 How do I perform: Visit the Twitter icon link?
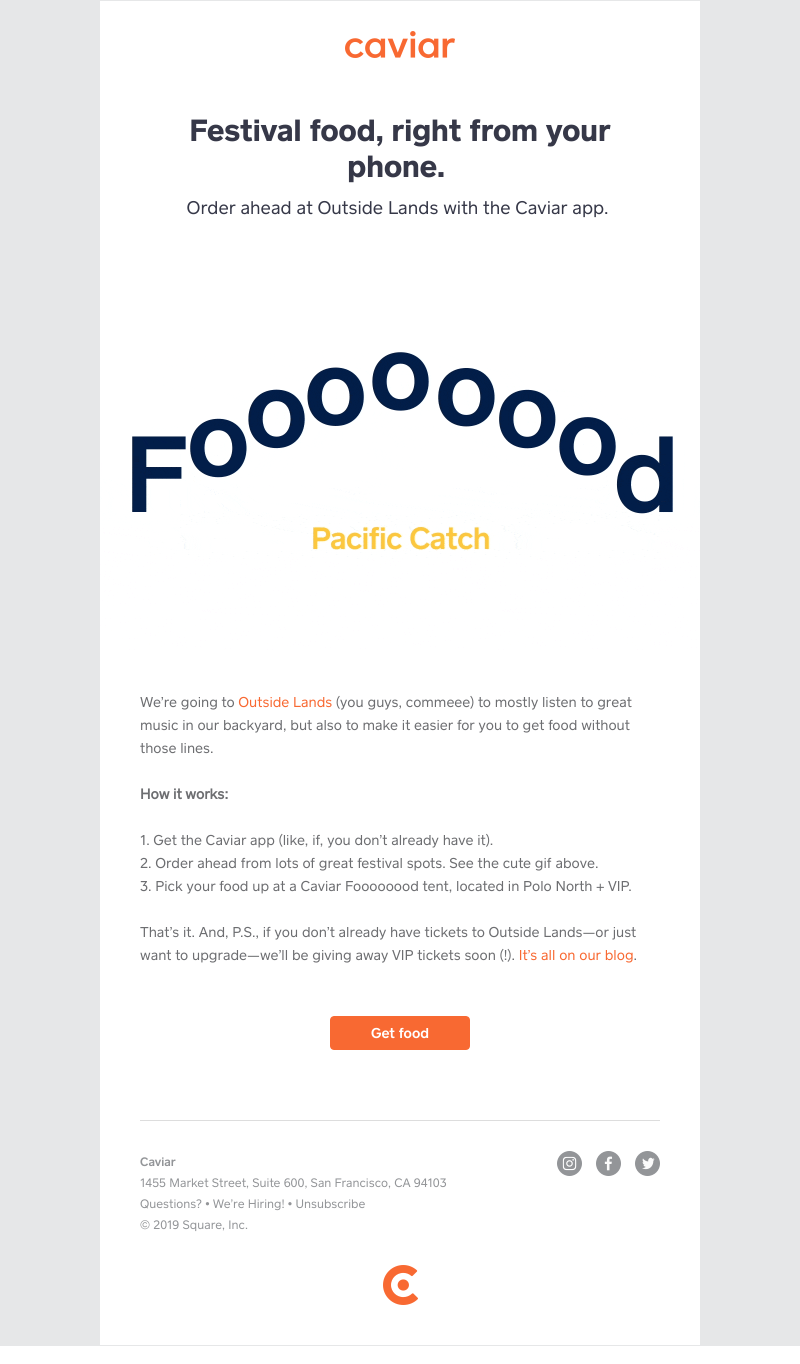tap(647, 1163)
